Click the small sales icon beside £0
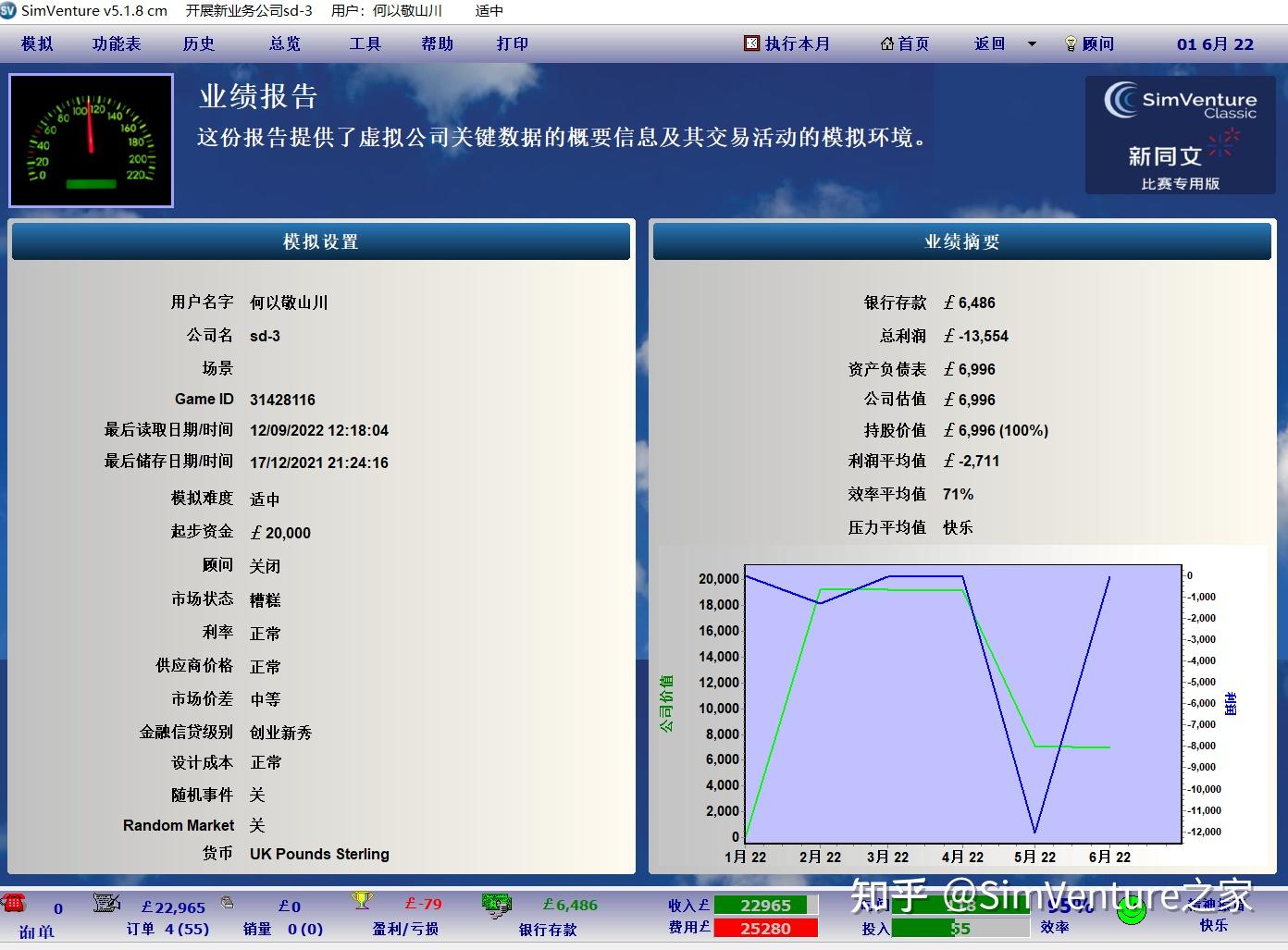Viewport: 1288px width, 950px height. [x=227, y=902]
